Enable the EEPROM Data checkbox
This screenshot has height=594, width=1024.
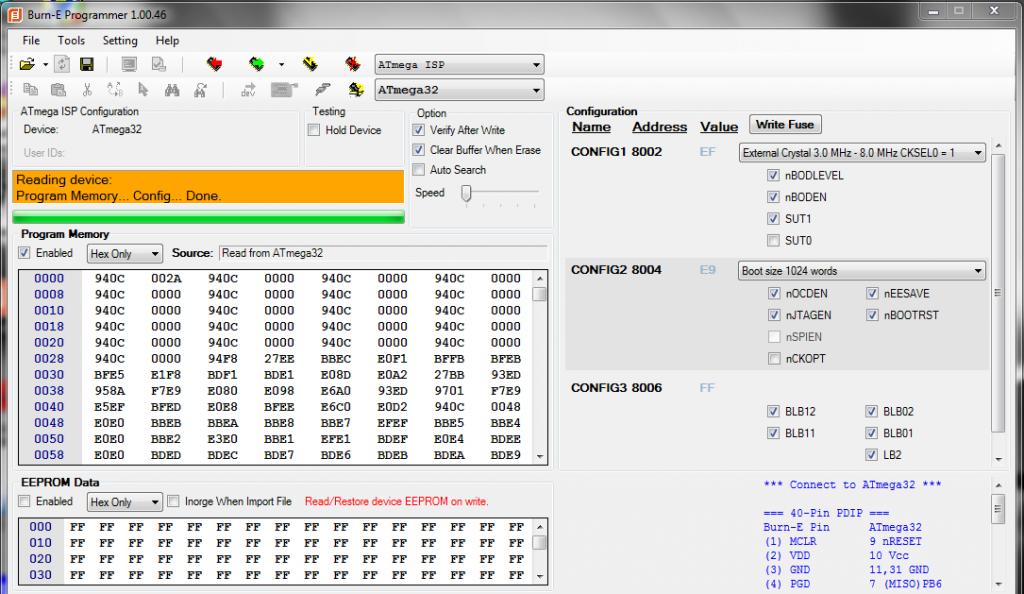click(x=24, y=501)
